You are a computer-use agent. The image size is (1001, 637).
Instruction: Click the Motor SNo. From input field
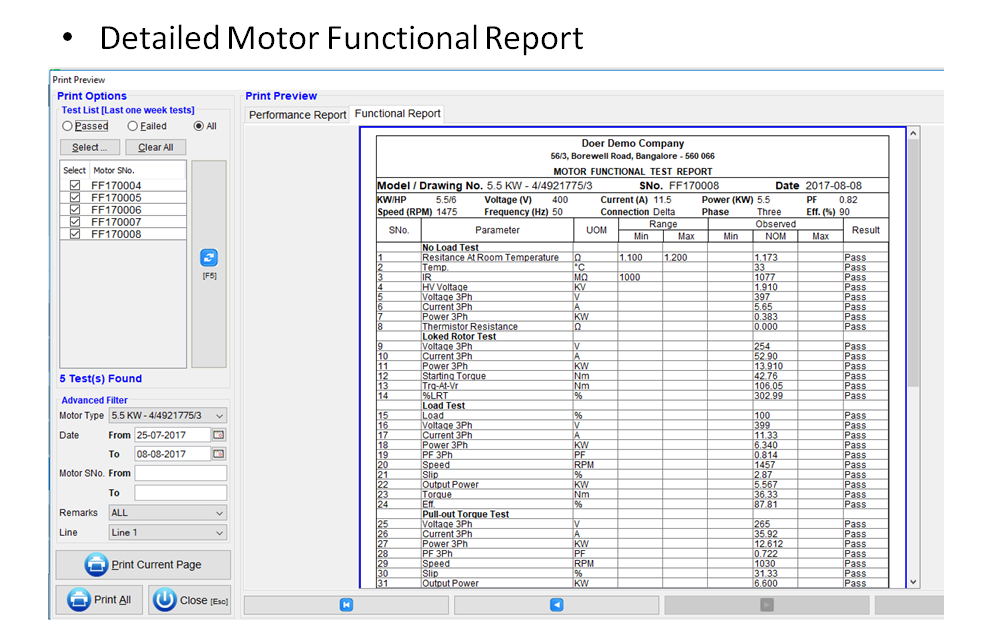coord(180,474)
